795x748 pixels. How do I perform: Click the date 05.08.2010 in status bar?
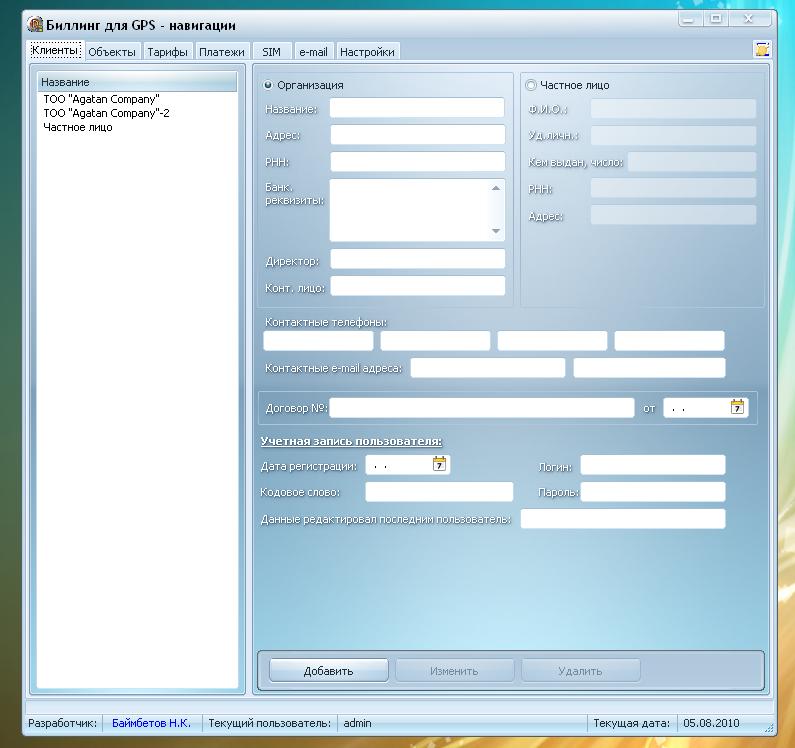[711, 723]
